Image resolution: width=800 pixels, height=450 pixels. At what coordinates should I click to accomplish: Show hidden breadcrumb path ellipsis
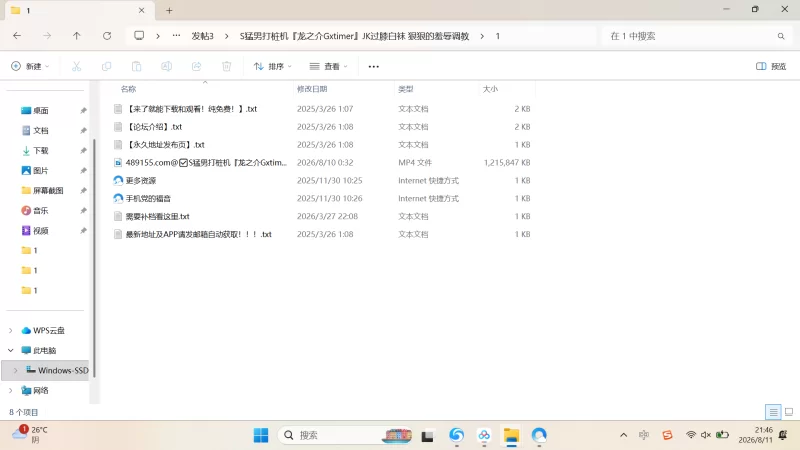click(177, 36)
